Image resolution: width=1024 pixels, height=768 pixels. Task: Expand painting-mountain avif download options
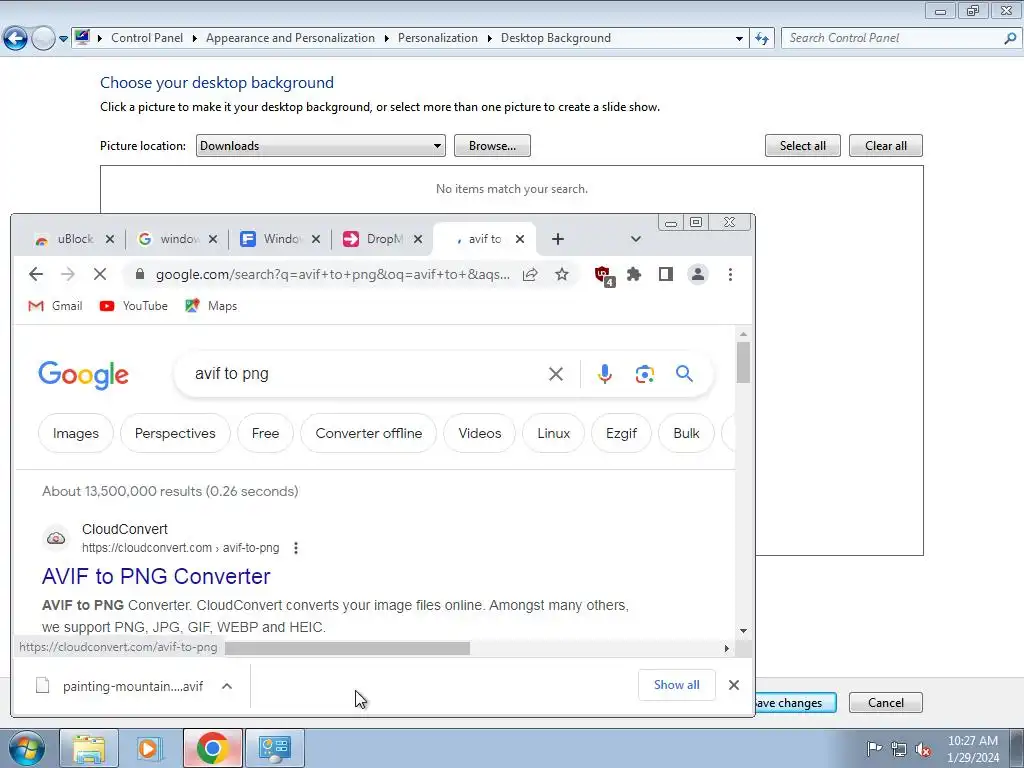click(227, 686)
